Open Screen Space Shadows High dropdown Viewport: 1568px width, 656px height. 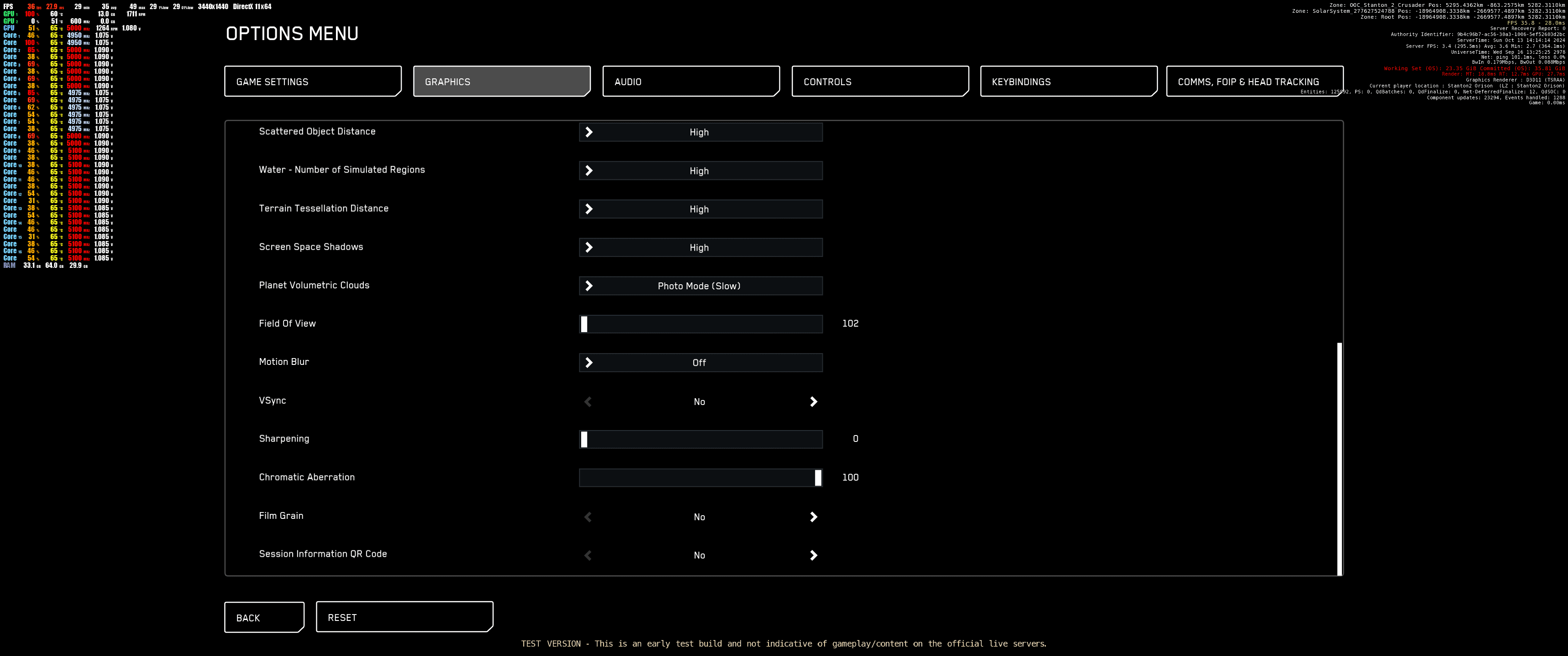[701, 248]
